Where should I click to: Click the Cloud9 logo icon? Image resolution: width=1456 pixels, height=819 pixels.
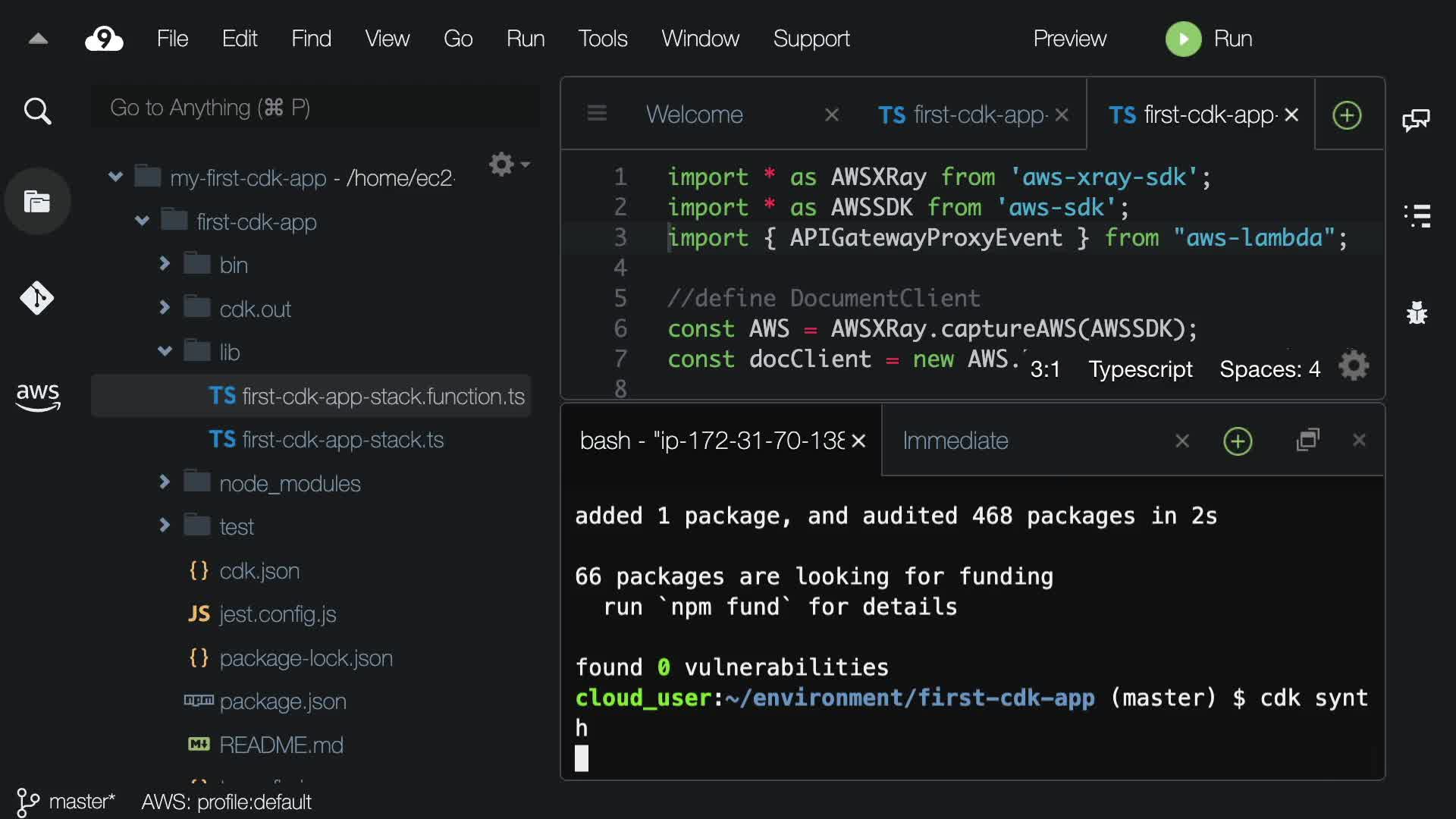[104, 39]
